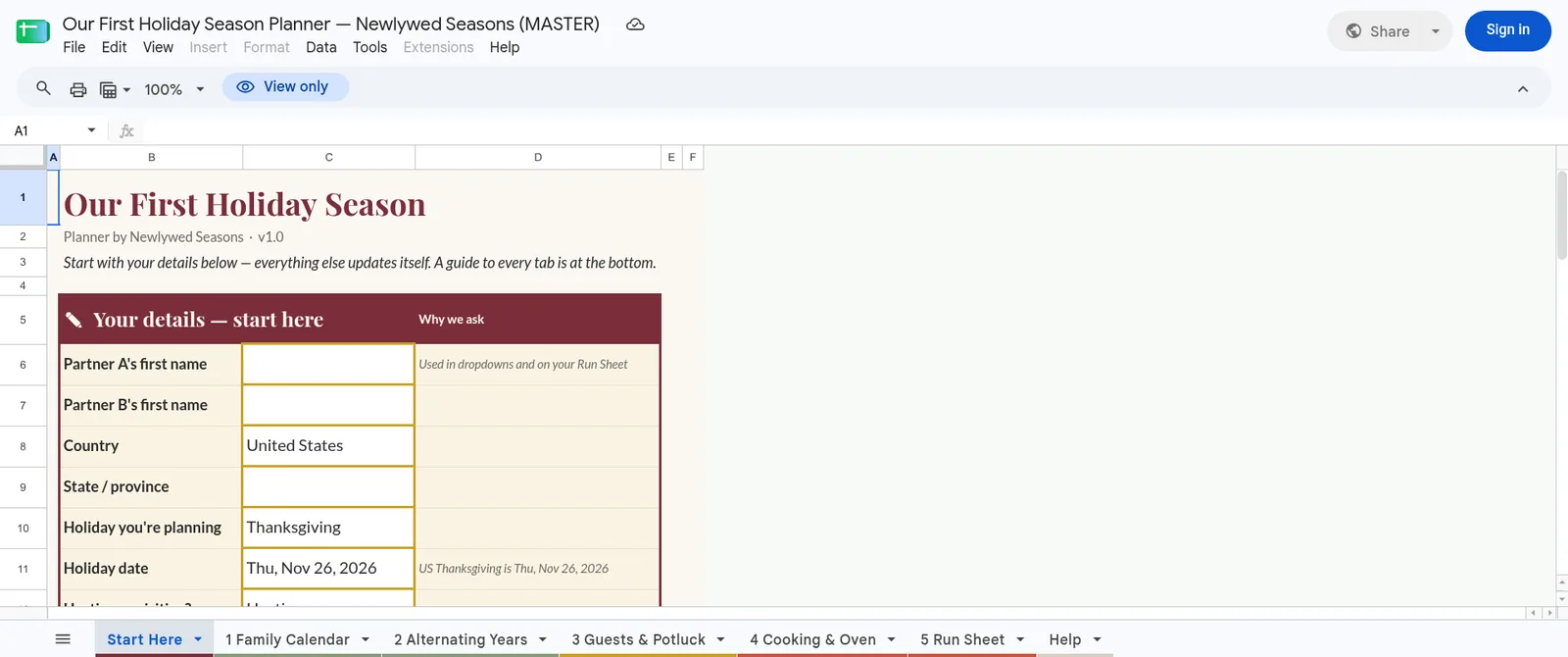Open the 3 Guests & Potluck tab arrow

pos(721,639)
